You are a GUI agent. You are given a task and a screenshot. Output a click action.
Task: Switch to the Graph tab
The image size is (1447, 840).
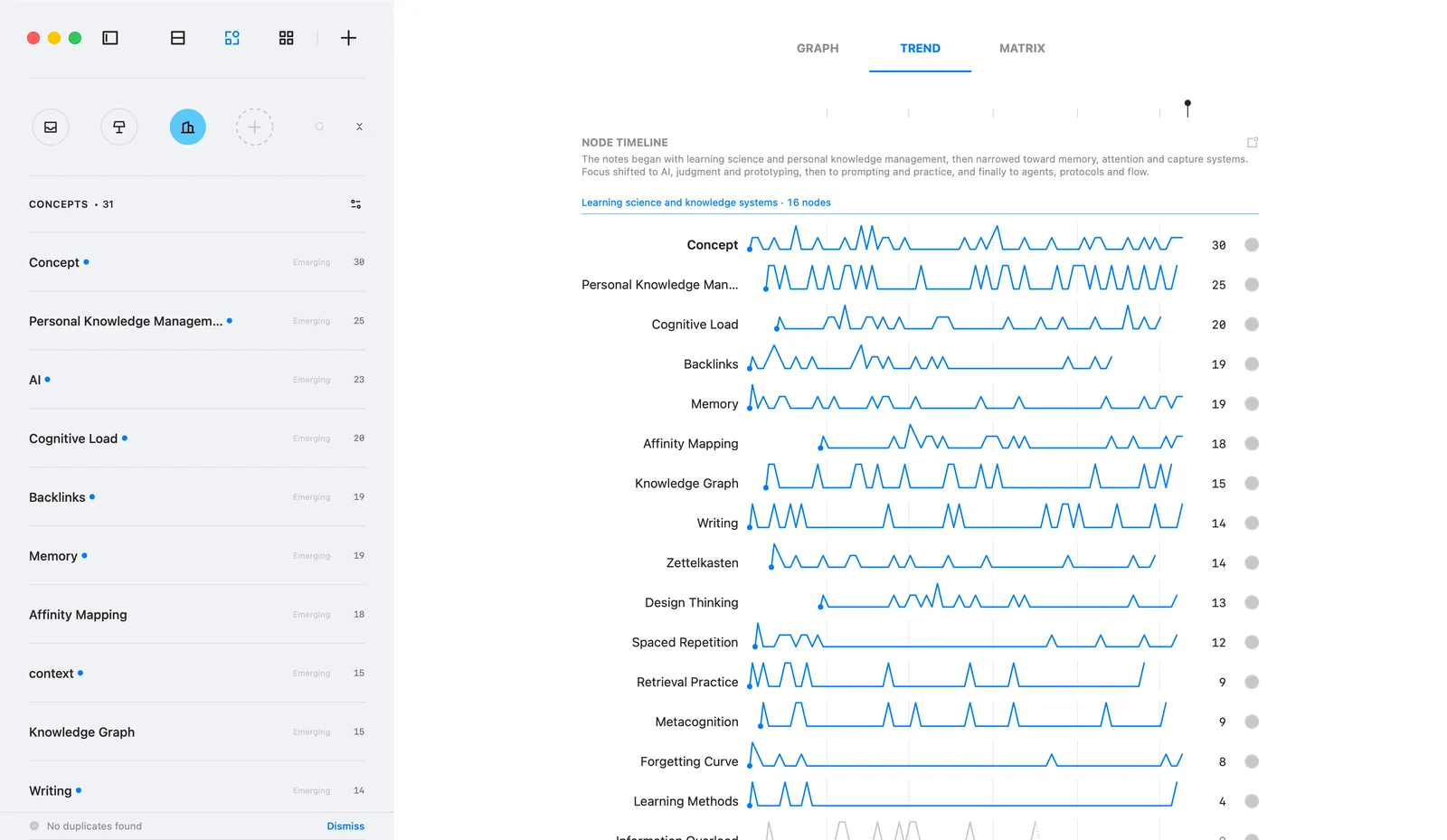(x=818, y=49)
